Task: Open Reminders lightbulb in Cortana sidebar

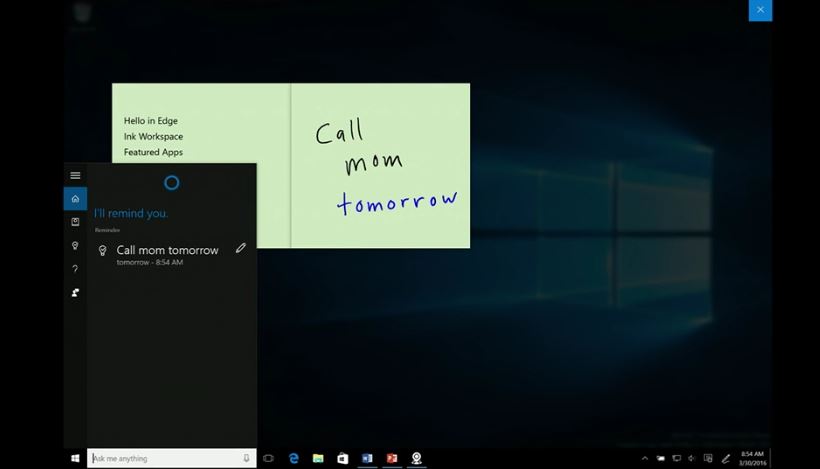Action: click(75, 246)
